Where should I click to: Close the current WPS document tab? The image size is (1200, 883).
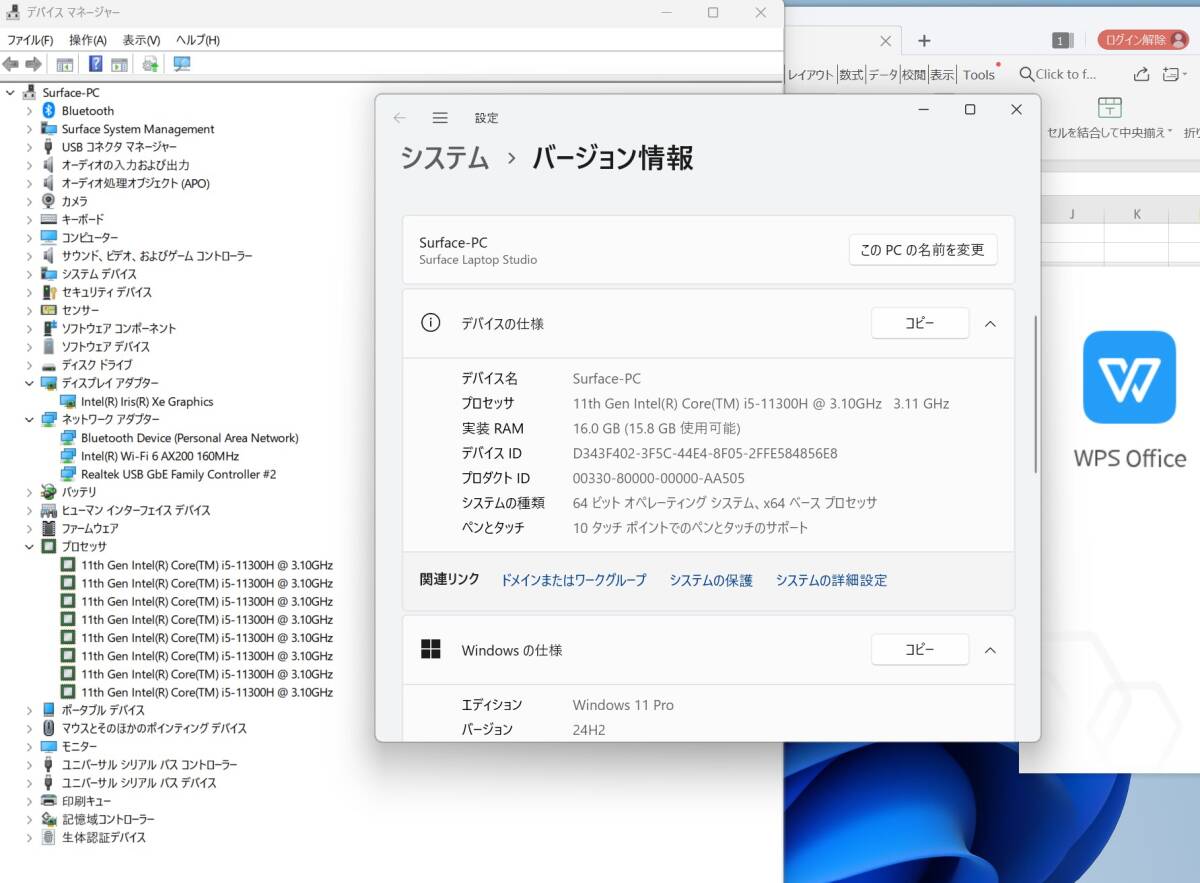[885, 41]
